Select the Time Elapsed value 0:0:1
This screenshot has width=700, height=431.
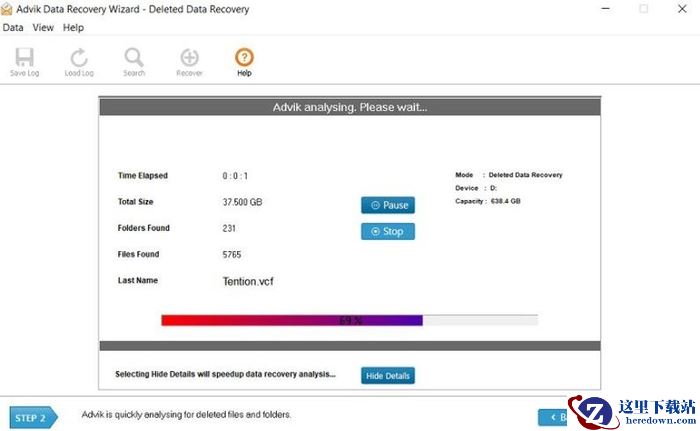(235, 176)
